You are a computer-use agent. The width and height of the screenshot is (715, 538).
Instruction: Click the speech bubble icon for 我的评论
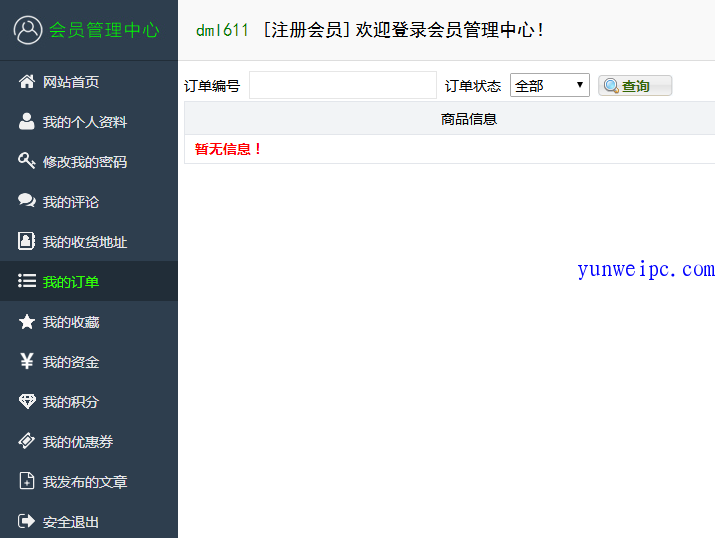click(27, 201)
